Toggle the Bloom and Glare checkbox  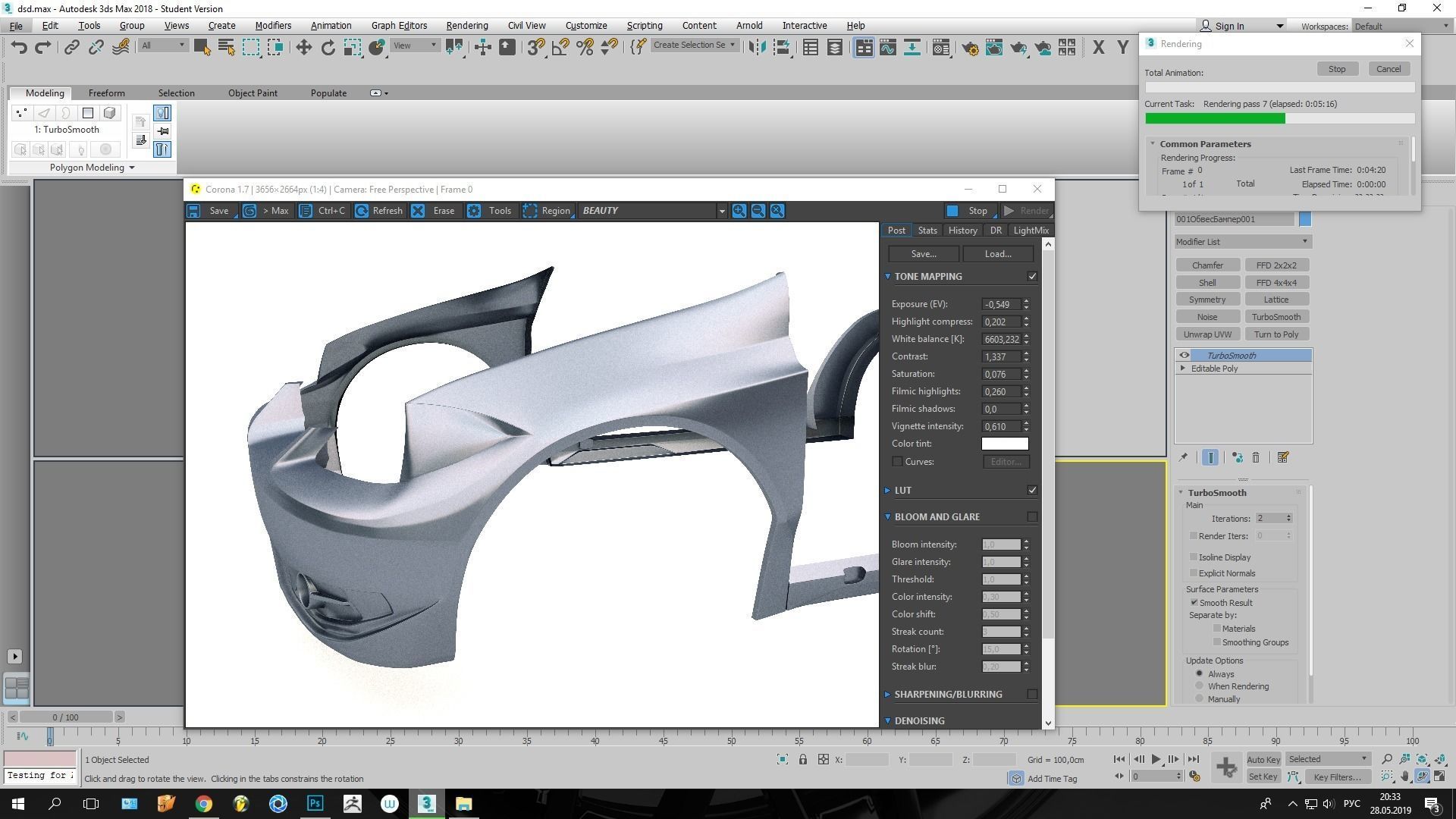(x=1031, y=516)
